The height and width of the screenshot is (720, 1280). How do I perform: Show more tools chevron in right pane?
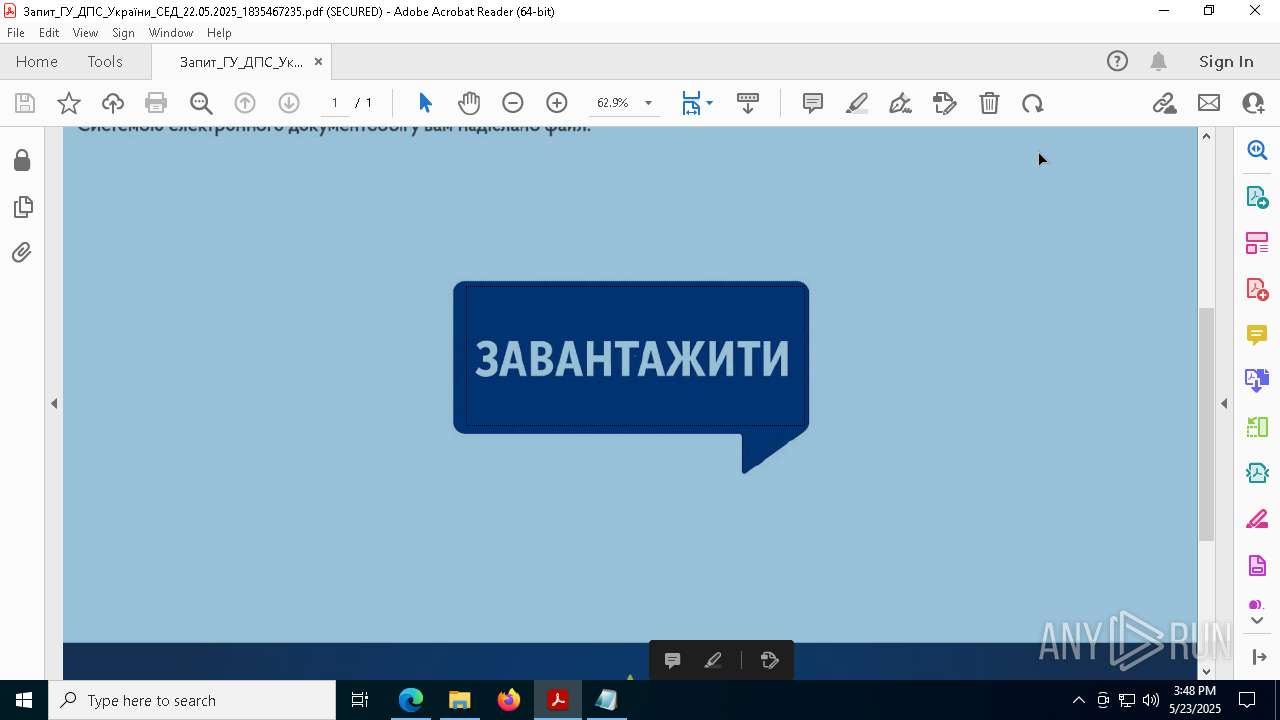click(x=1257, y=621)
